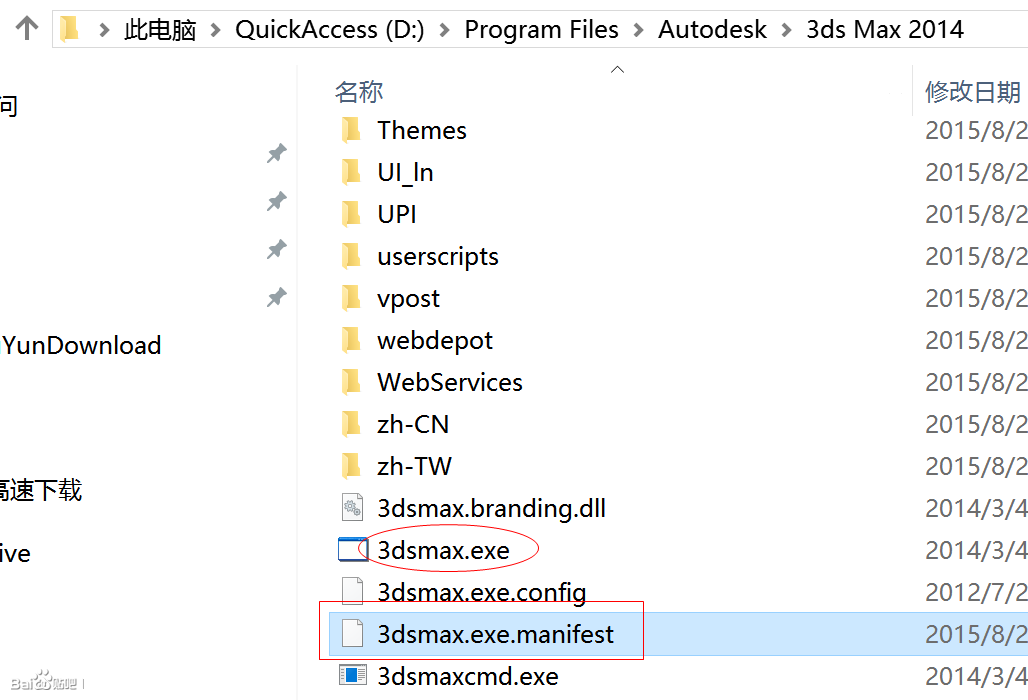Viewport: 1028px width, 700px height.
Task: Click the topmost pin icon in sidebar
Action: click(276, 153)
